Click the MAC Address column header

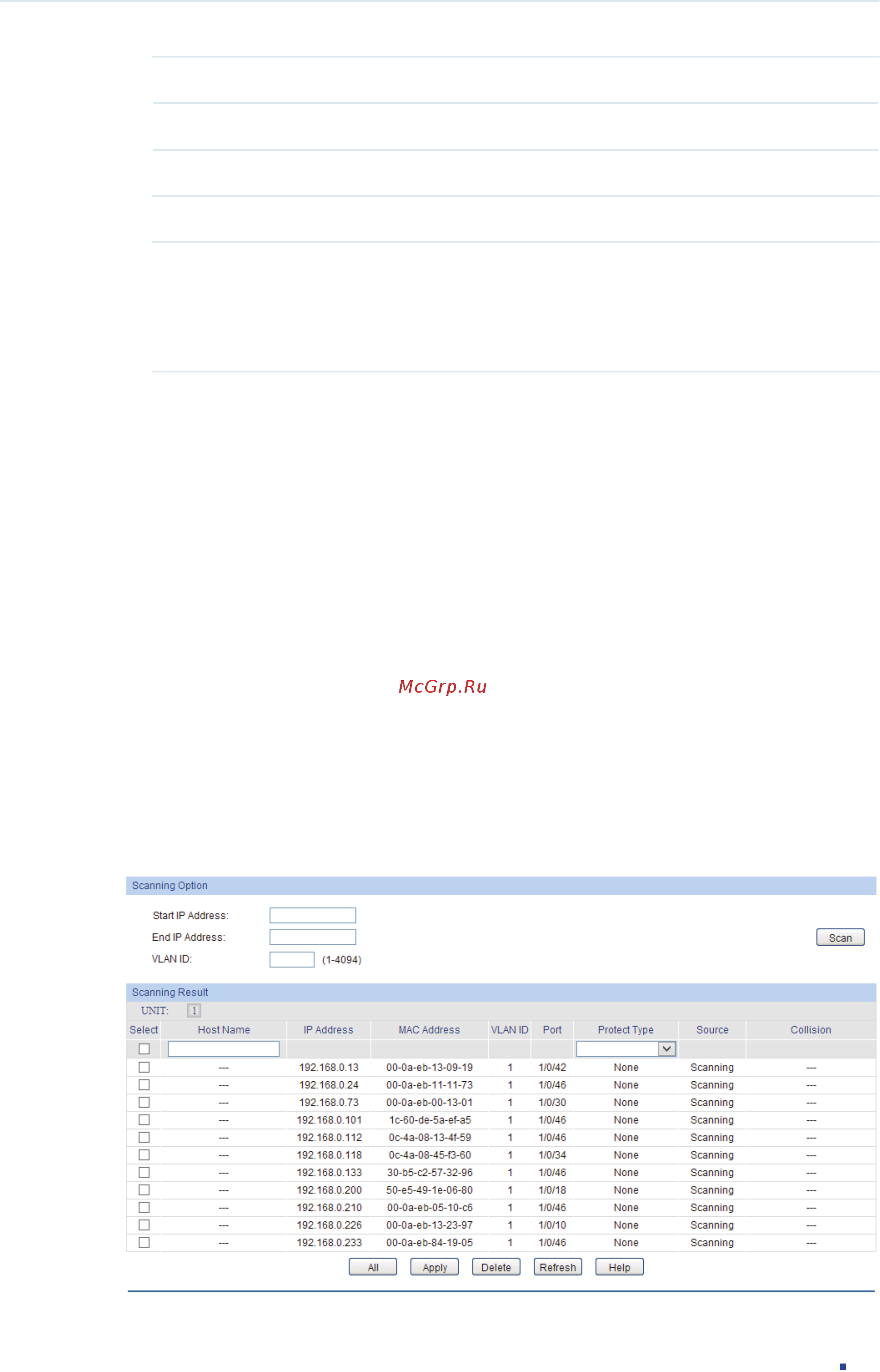[x=429, y=1029]
